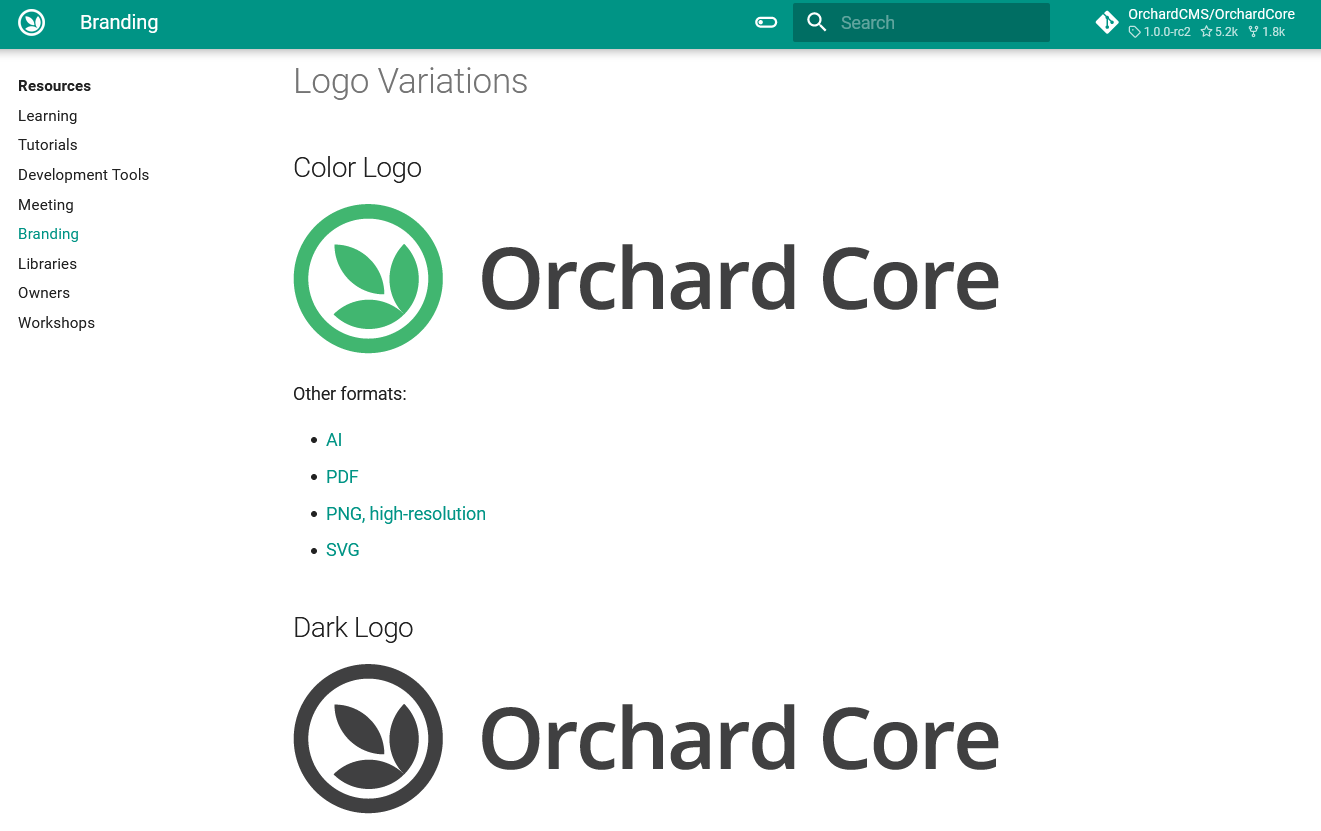
Task: Click the Dark Logo image
Action: click(x=646, y=738)
